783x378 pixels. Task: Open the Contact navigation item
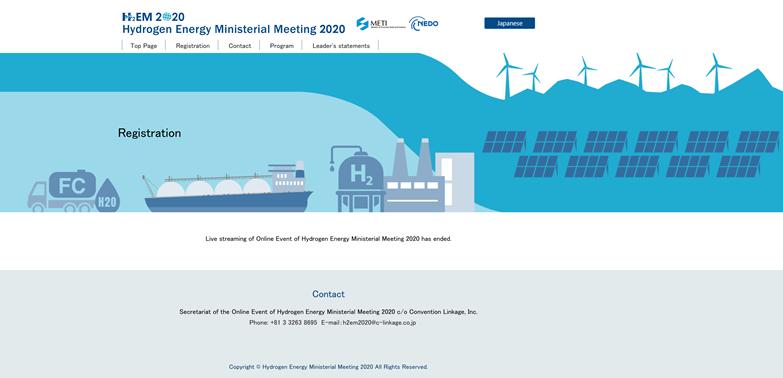pos(240,45)
